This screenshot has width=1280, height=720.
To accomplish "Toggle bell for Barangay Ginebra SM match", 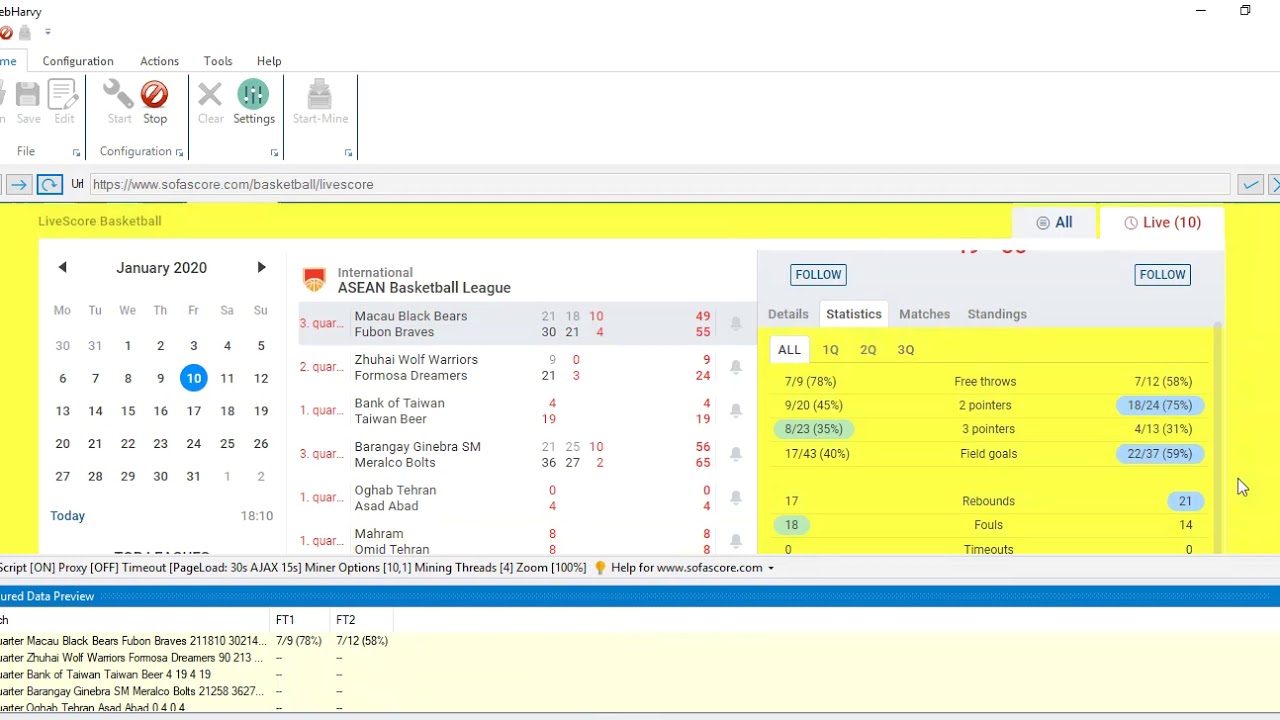I will point(736,454).
